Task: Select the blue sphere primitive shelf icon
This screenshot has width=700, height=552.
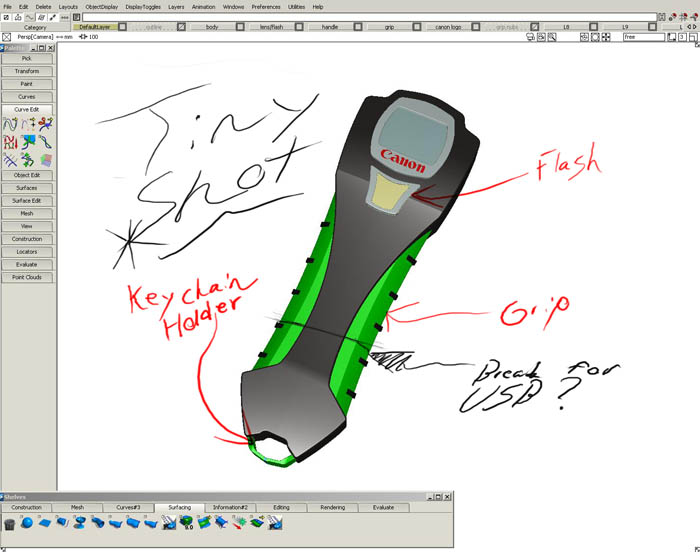Action: [x=27, y=523]
